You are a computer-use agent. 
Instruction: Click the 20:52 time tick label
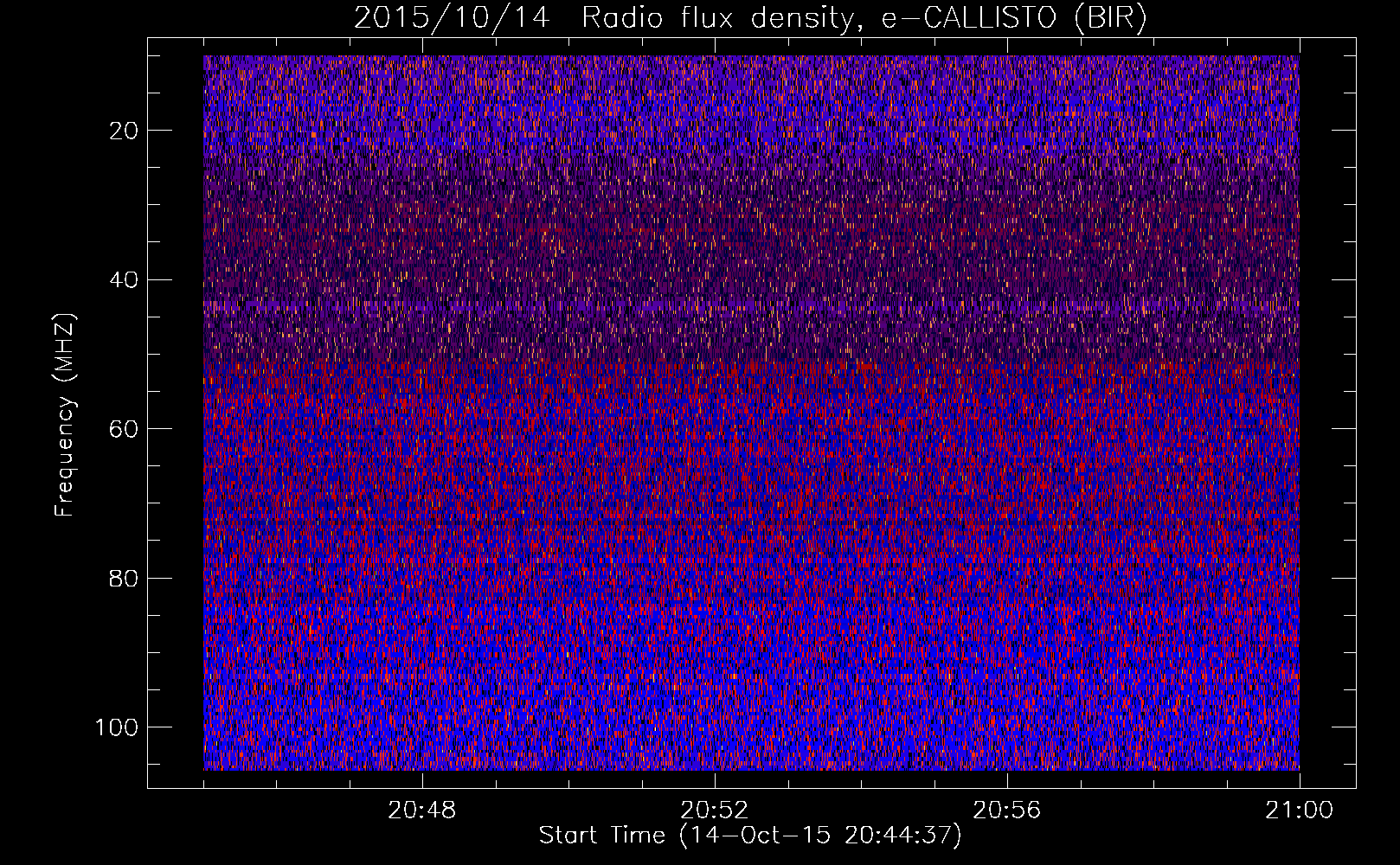tap(715, 811)
